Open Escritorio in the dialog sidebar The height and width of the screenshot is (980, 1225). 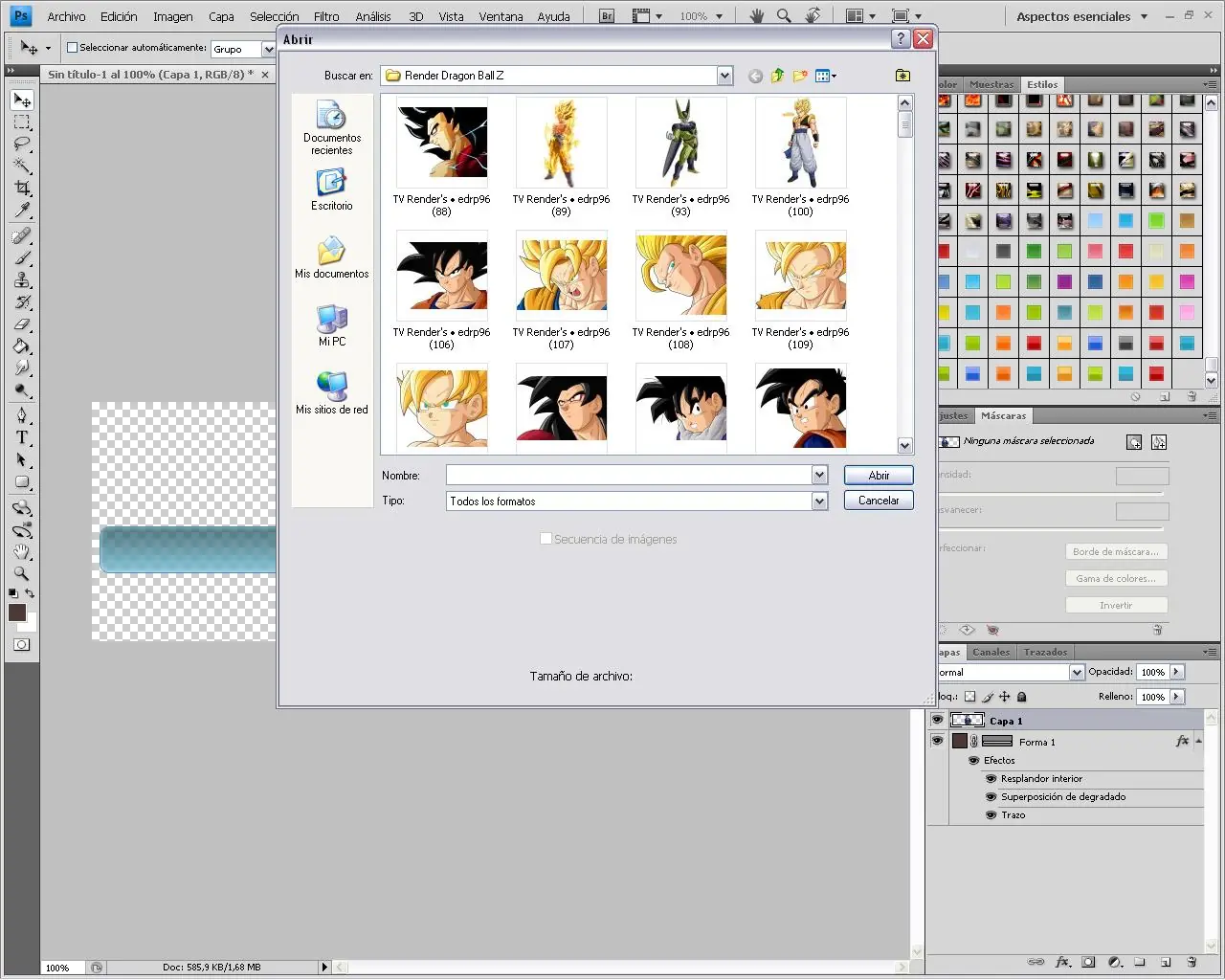pyautogui.click(x=331, y=190)
